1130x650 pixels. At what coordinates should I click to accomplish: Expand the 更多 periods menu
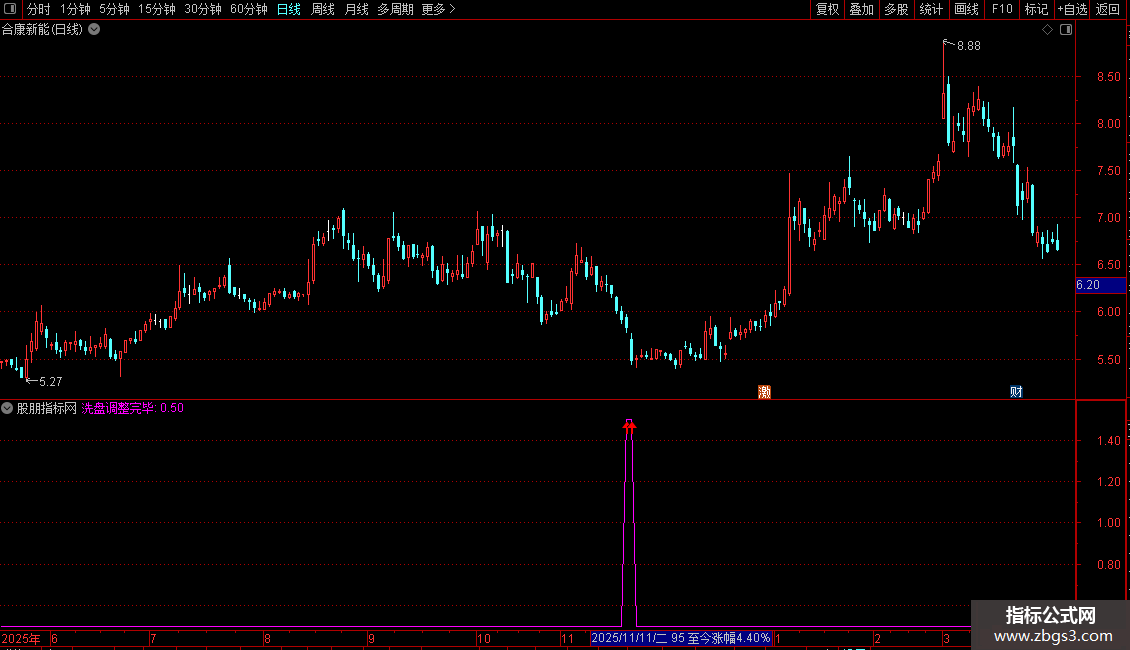pyautogui.click(x=438, y=9)
